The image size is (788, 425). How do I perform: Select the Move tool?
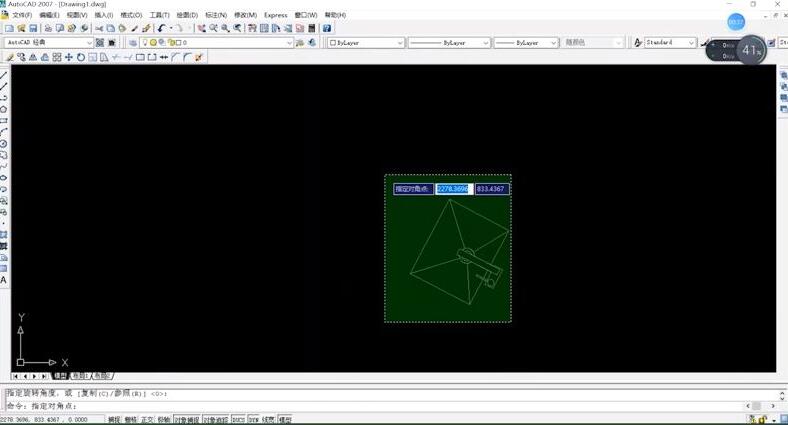69,57
